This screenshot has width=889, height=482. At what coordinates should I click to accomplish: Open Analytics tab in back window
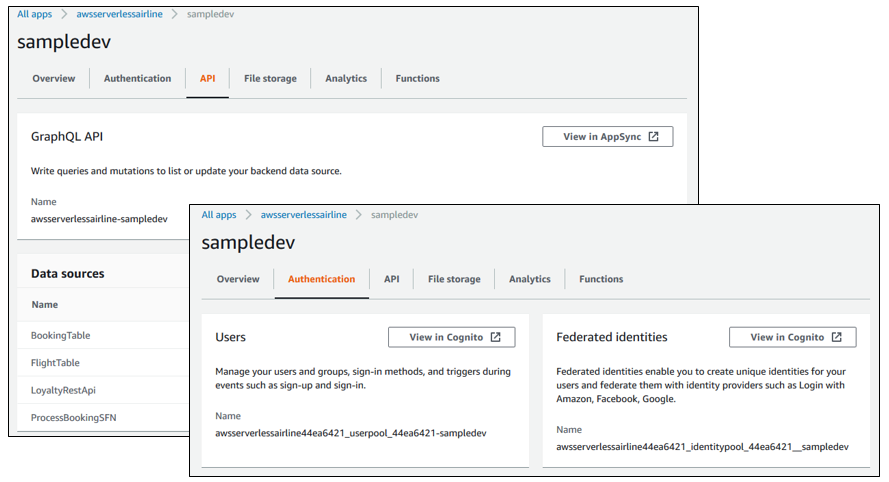(346, 79)
